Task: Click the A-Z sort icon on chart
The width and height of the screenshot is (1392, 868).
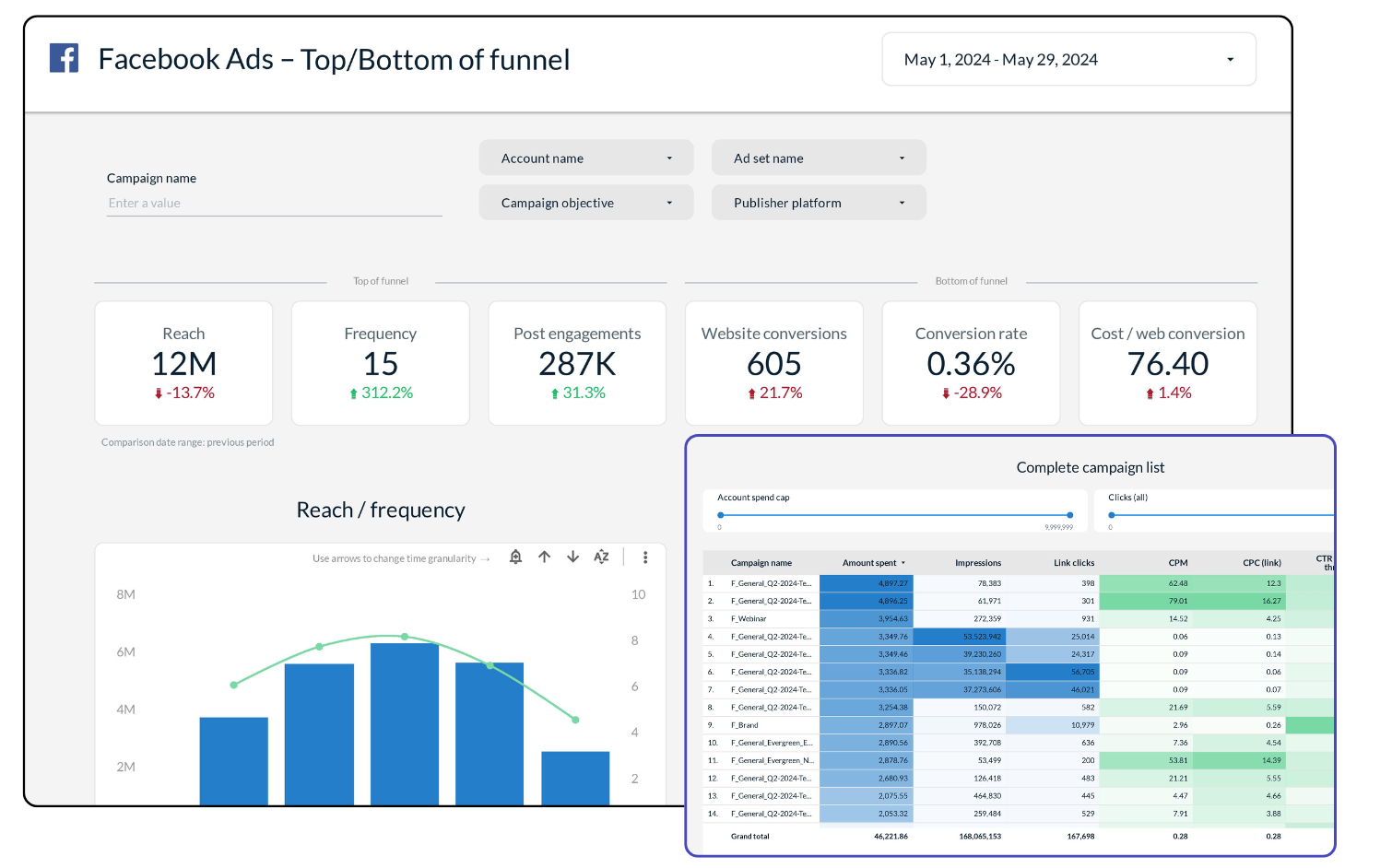Action: pyautogui.click(x=601, y=557)
